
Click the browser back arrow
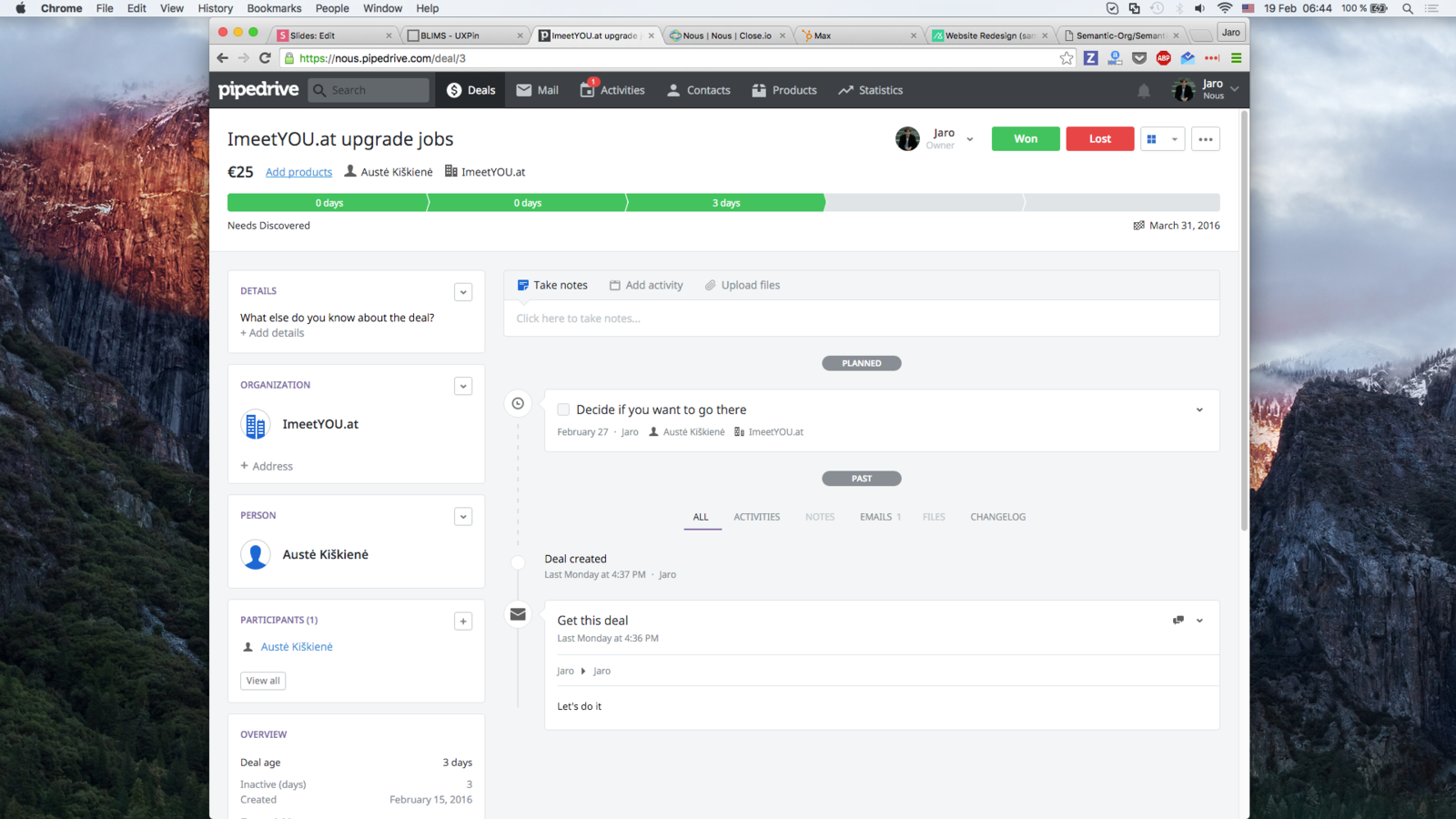pos(223,58)
